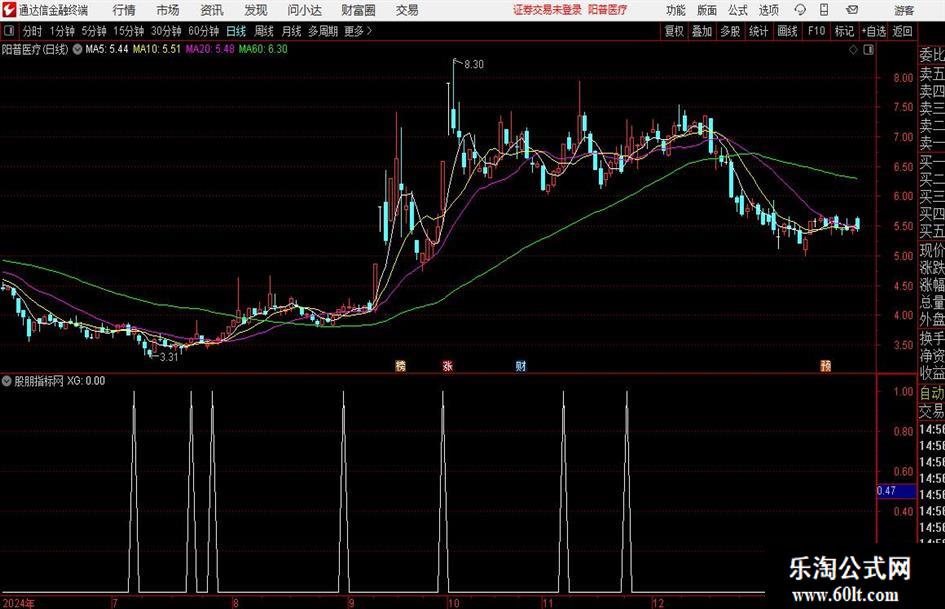Click the 多股 multi-stock button
Viewport: 945px width, 609px height.
[x=730, y=31]
